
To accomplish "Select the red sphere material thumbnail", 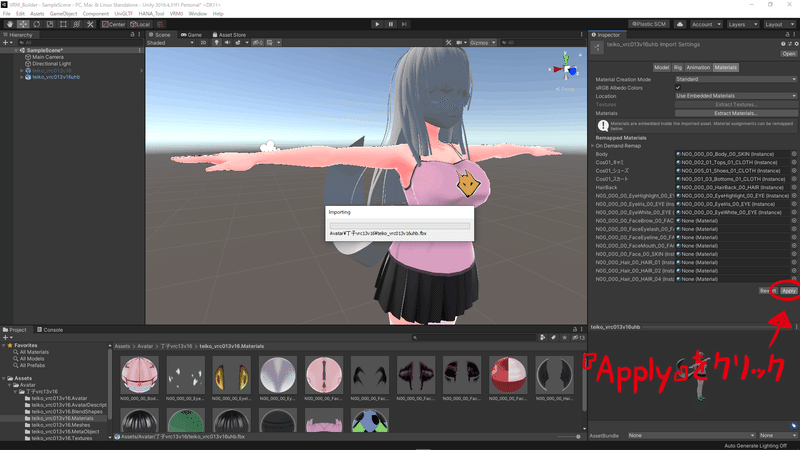I will click(508, 375).
